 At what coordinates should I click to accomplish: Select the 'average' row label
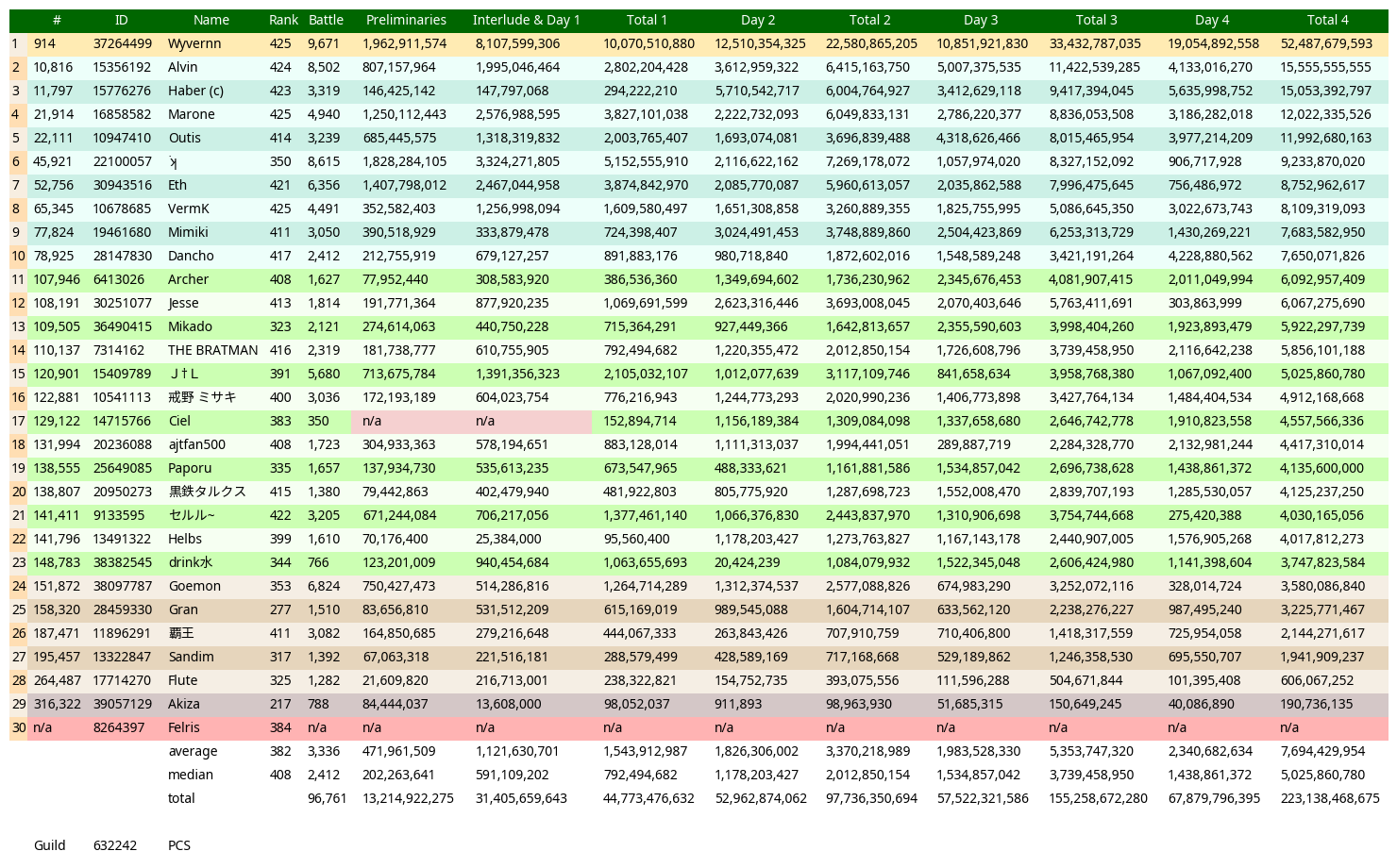coord(193,751)
